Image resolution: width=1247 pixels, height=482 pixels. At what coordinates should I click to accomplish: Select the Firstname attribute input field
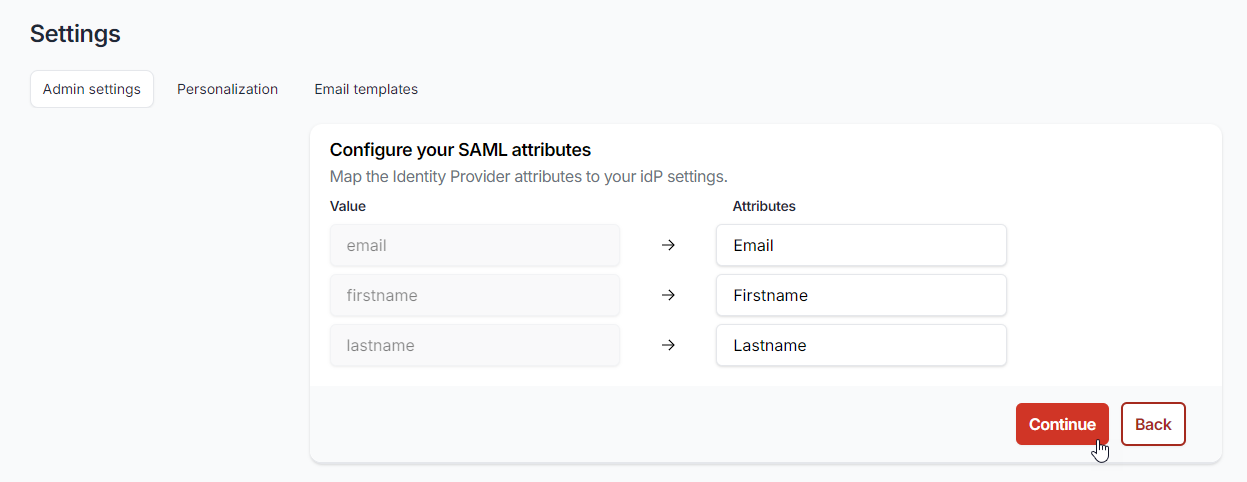point(861,295)
